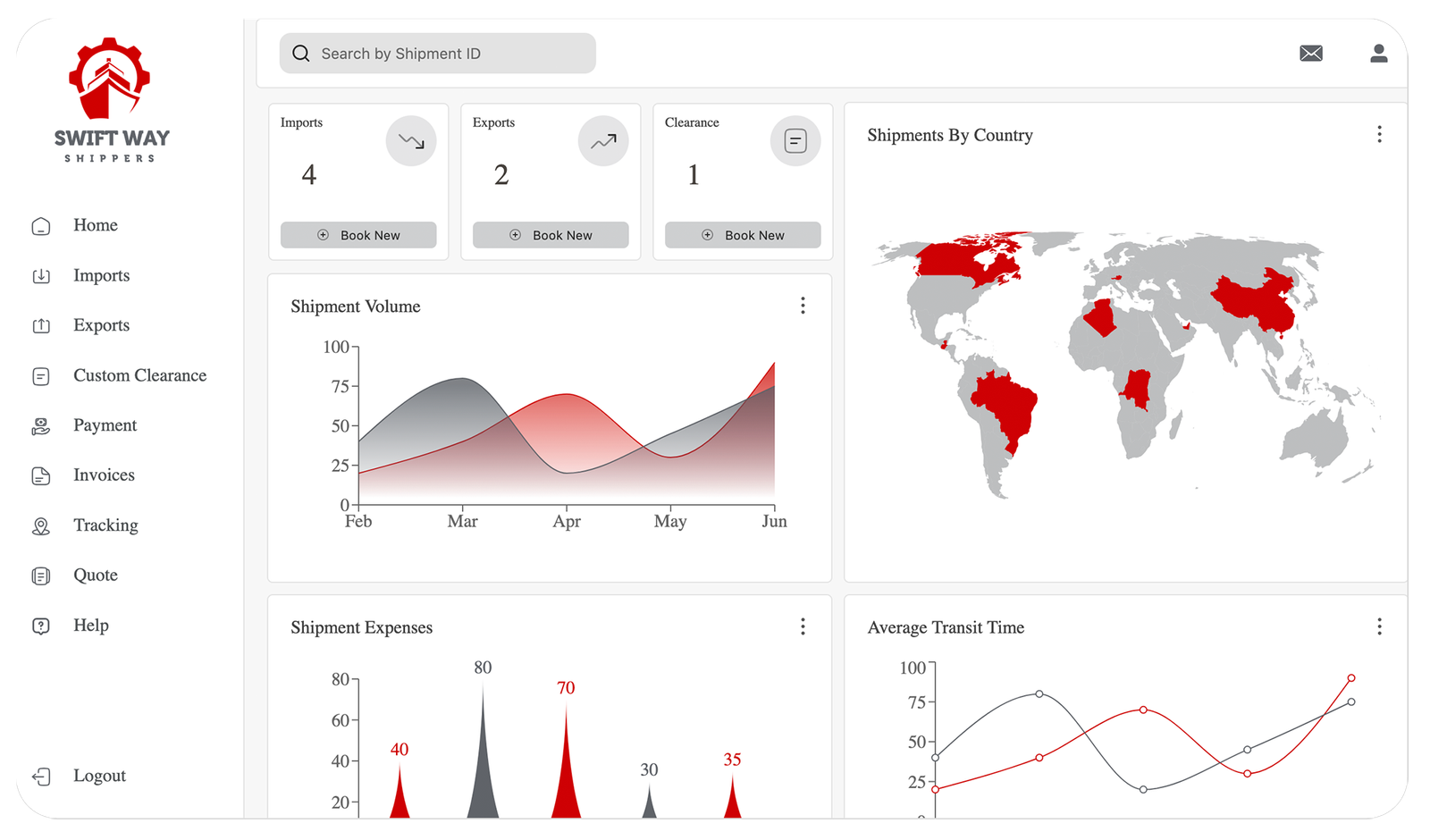
Task: Open Shipments By Country options menu
Action: [x=1380, y=134]
